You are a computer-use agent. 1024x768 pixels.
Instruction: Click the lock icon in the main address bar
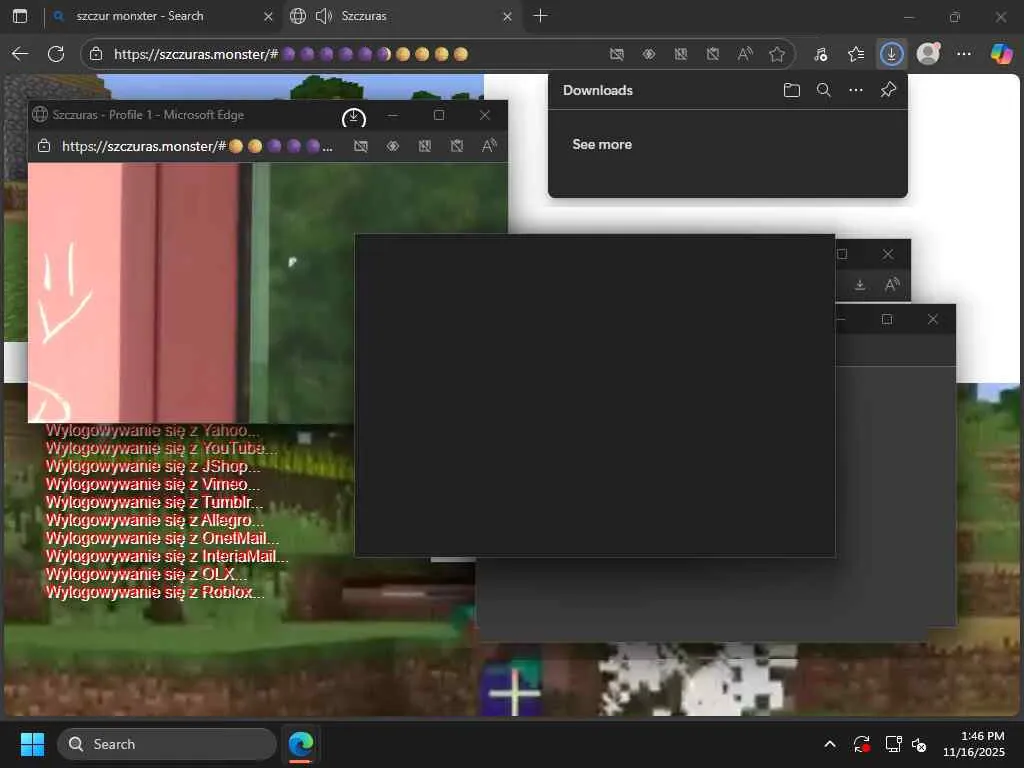(96, 54)
